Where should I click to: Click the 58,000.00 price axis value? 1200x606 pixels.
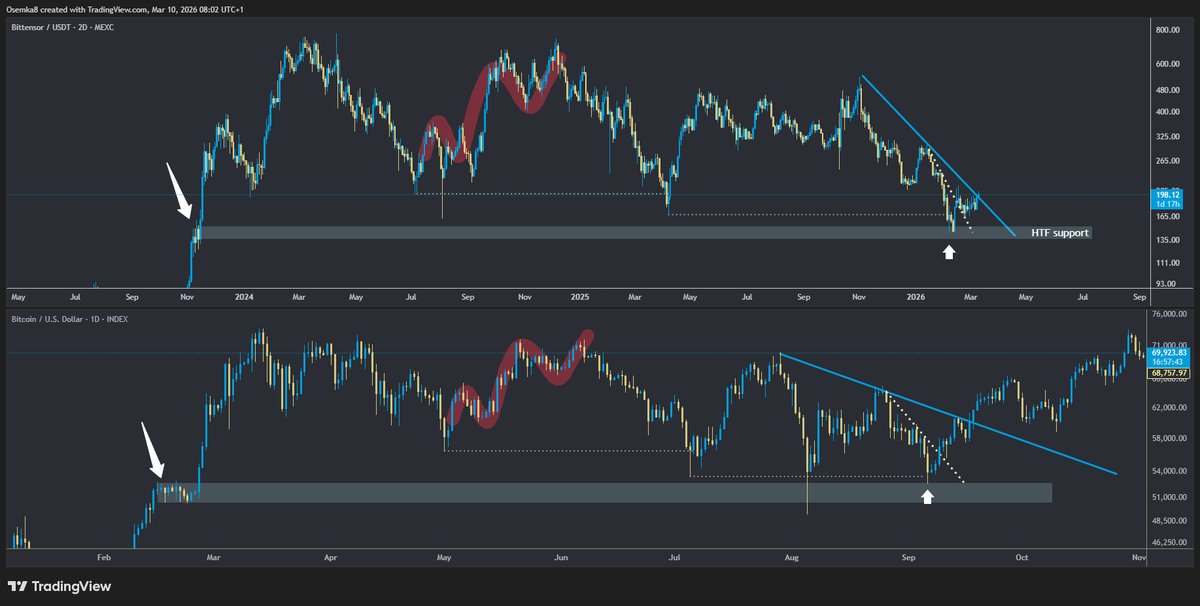pos(1168,438)
